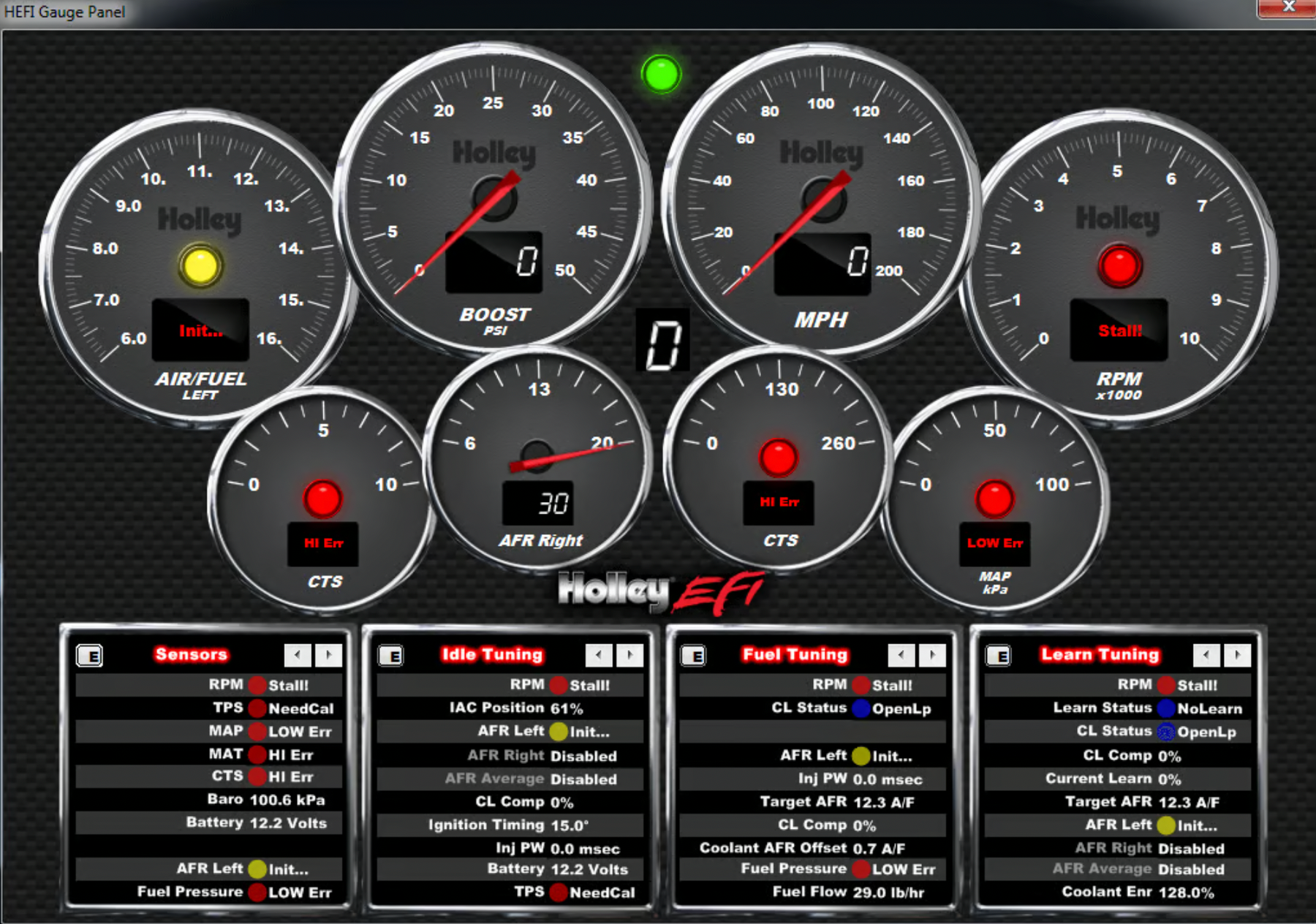Go to previous page in Sensors panel
1316x924 pixels.
298,655
